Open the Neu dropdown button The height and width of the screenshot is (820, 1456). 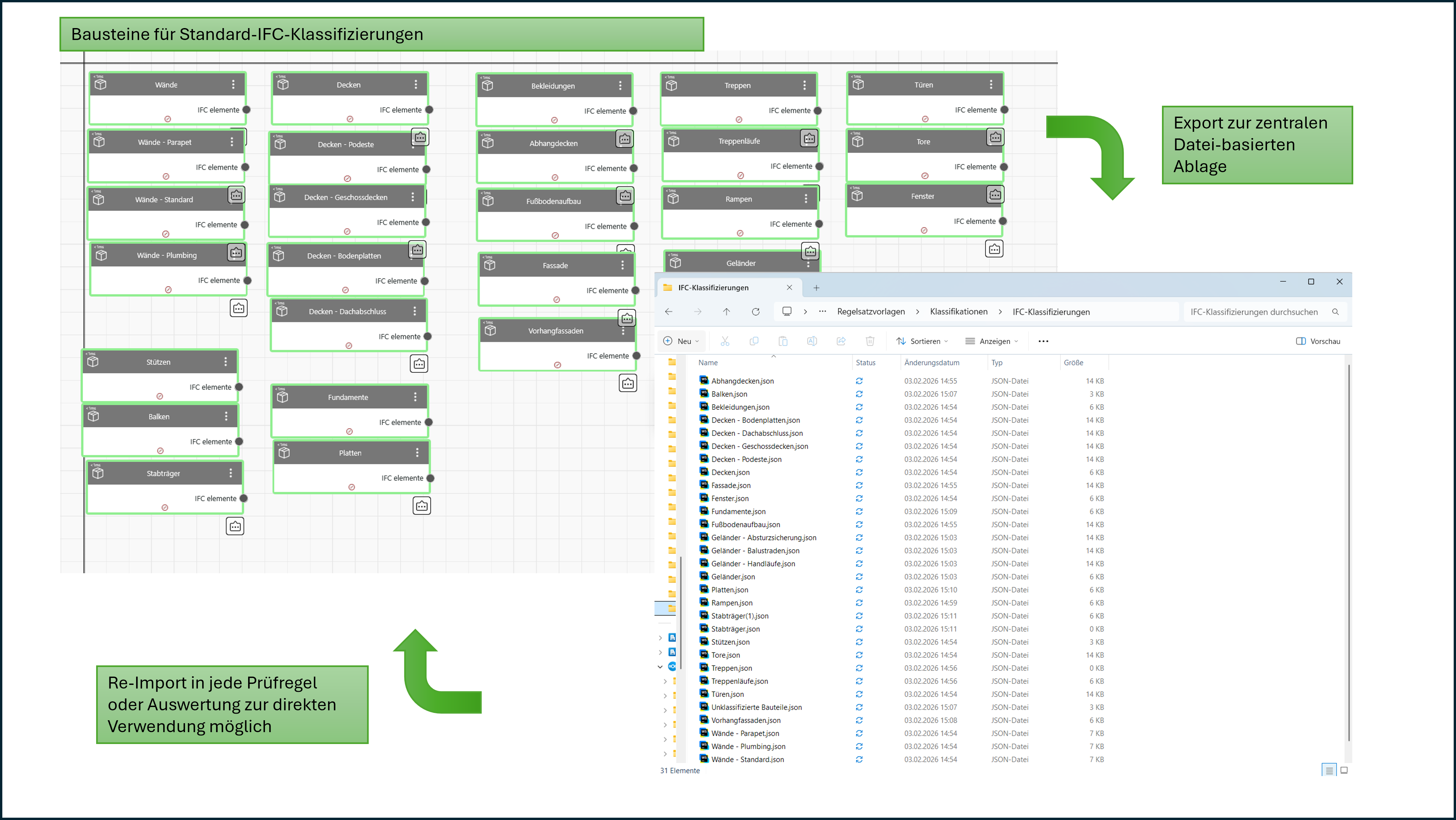[682, 341]
